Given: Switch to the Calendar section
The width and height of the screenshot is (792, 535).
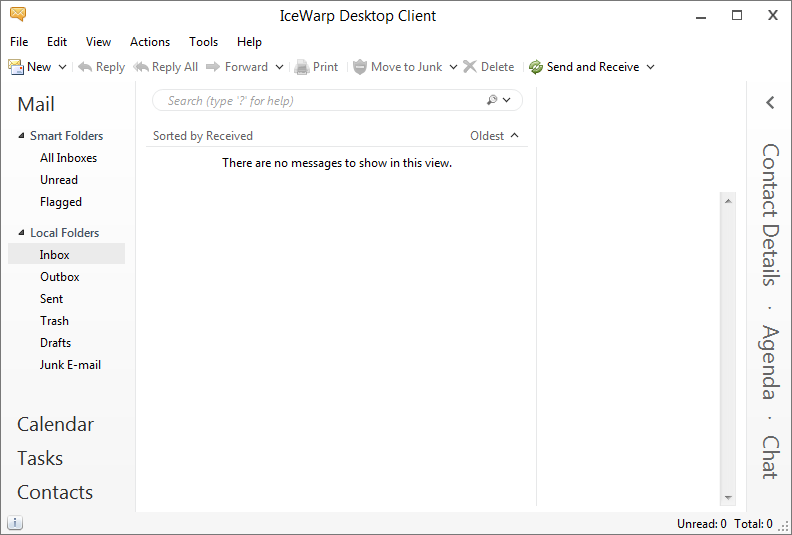Looking at the screenshot, I should click(55, 424).
